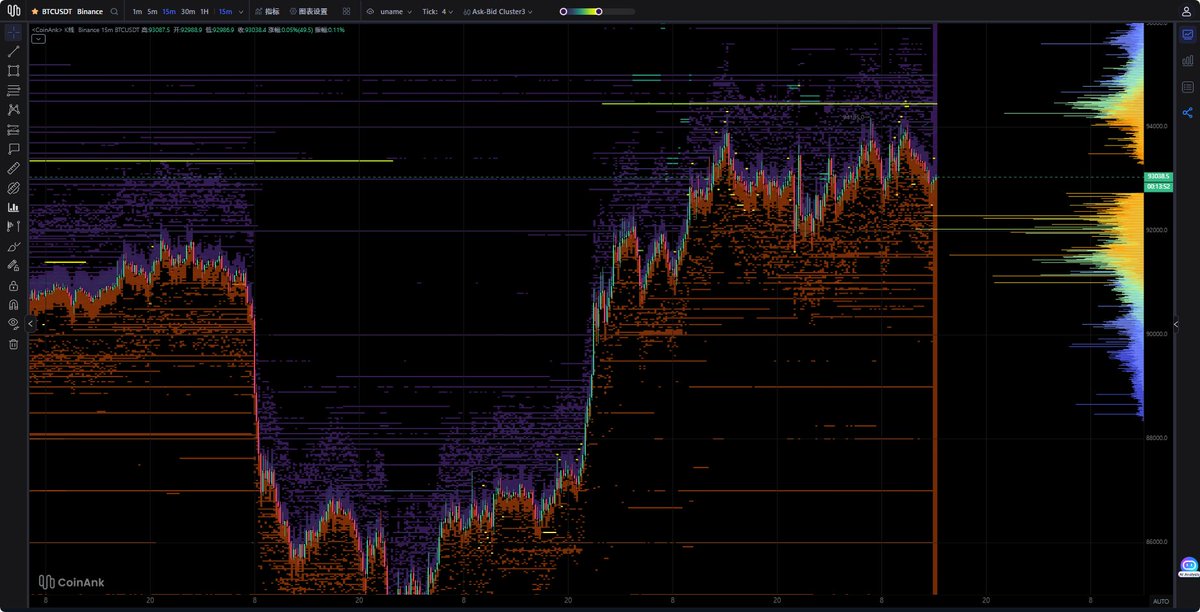
Task: Select the trend line drawing tool
Action: pyautogui.click(x=14, y=51)
